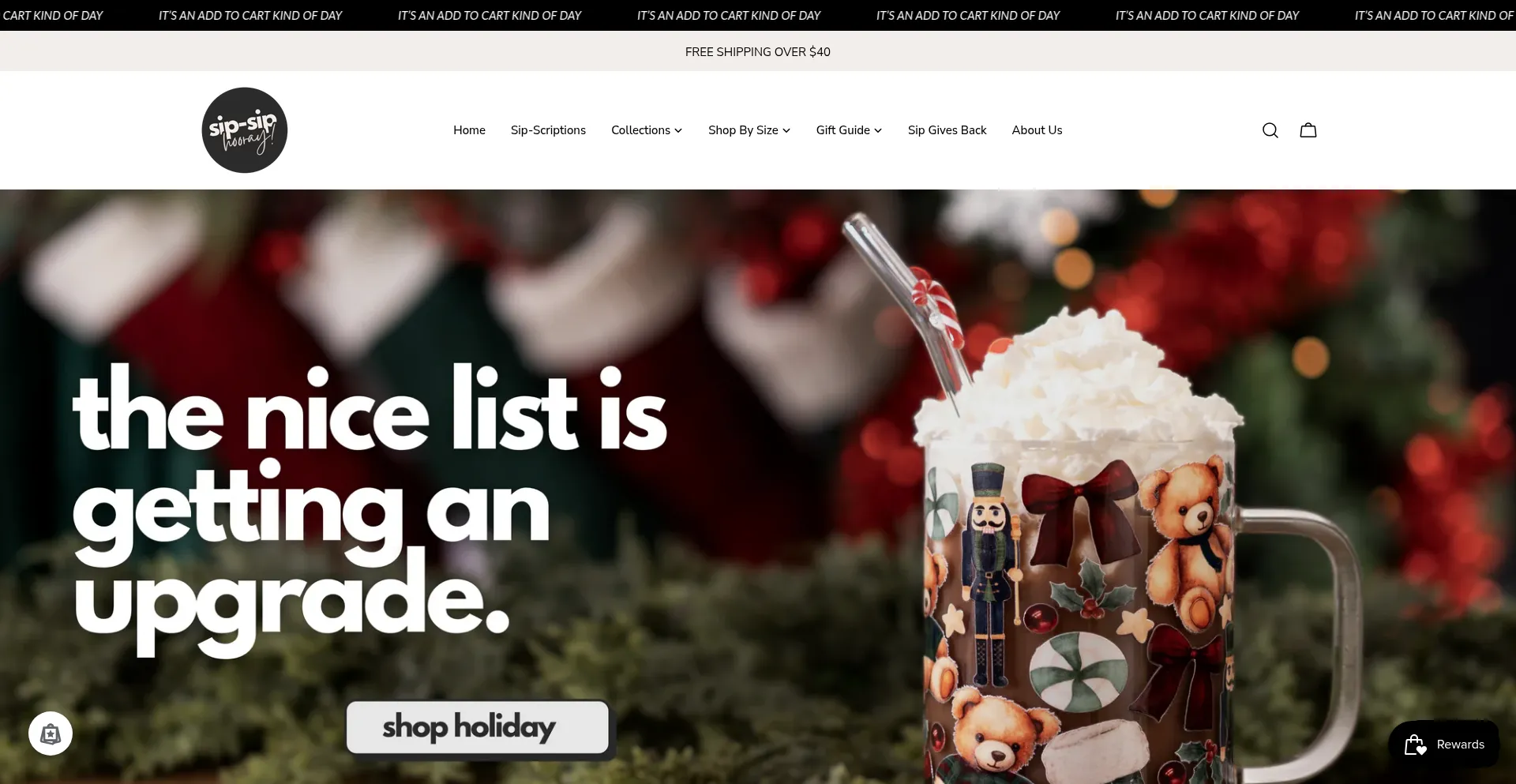Expand the Collections dropdown chevron
The width and height of the screenshot is (1516, 784).
click(x=678, y=131)
